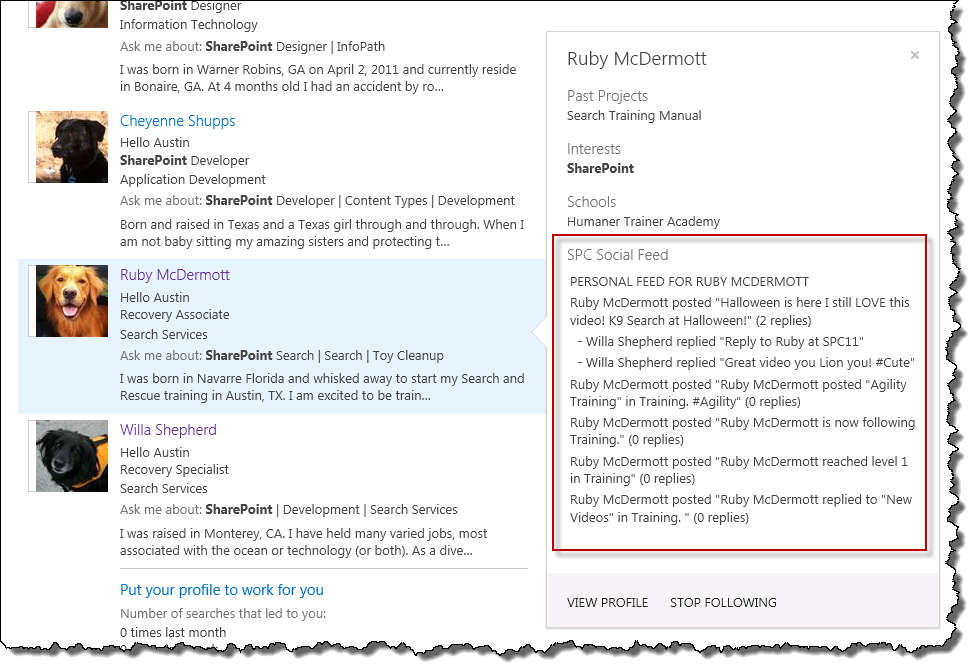This screenshot has width=978, height=671.
Task: Click Willa's reply 'Reply to Ruby at SPC11'
Action: click(720, 342)
